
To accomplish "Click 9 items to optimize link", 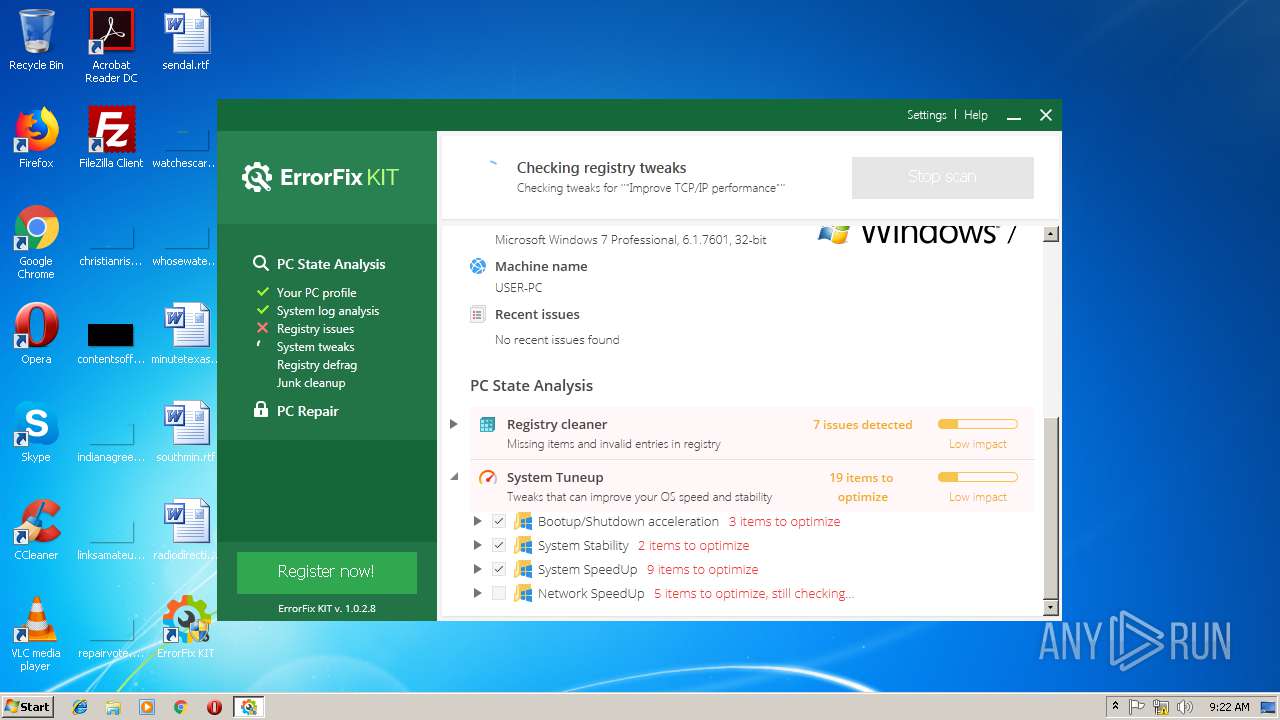I will coord(702,569).
